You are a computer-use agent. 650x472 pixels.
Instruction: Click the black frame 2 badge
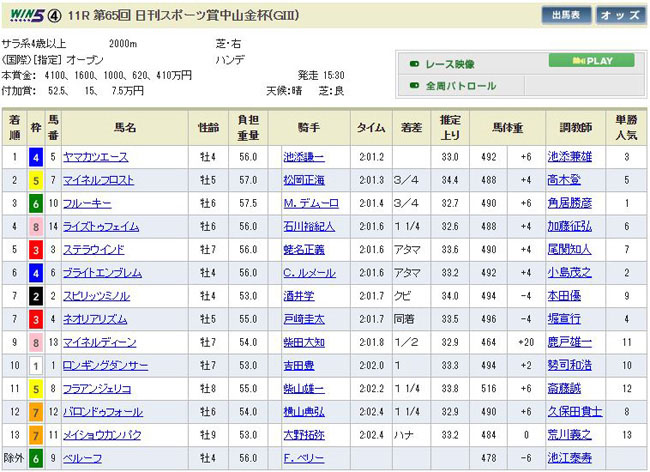click(36, 296)
